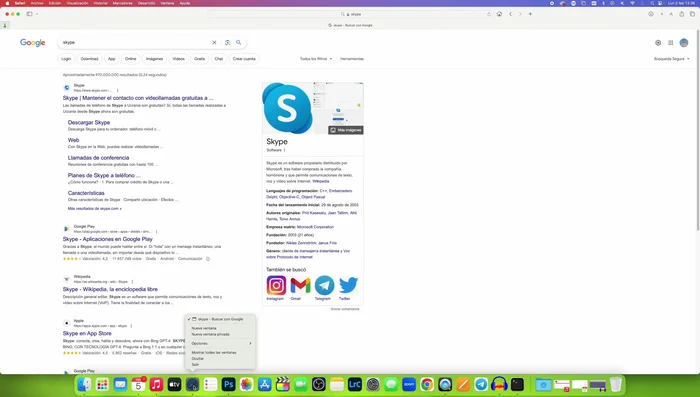This screenshot has height=397, width=700.
Task: Open Skype - Aplicaciones en Google Play result
Action: [x=108, y=239]
